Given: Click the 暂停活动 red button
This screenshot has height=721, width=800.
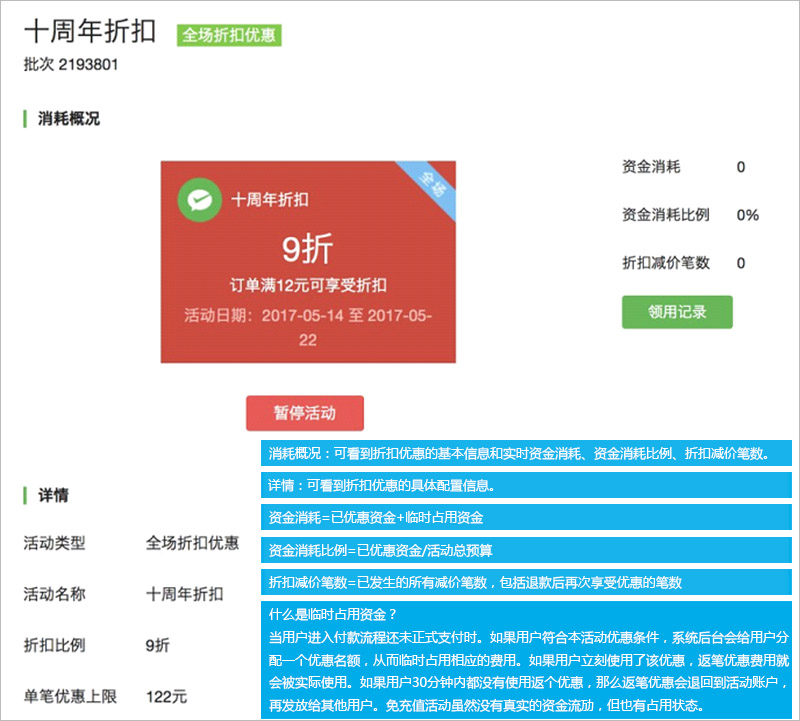Looking at the screenshot, I should tap(305, 413).
